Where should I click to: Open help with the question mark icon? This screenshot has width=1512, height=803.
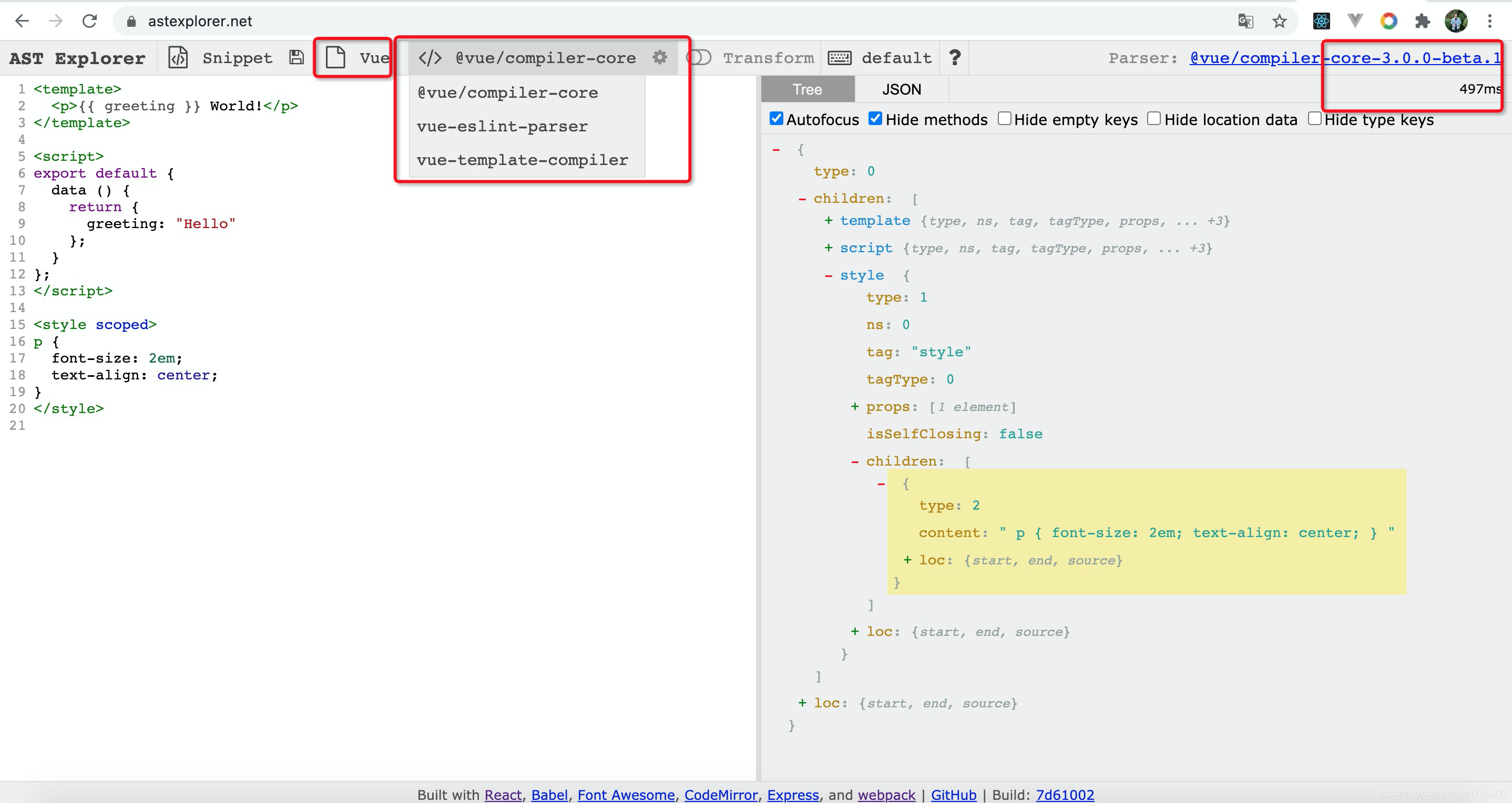[x=954, y=57]
